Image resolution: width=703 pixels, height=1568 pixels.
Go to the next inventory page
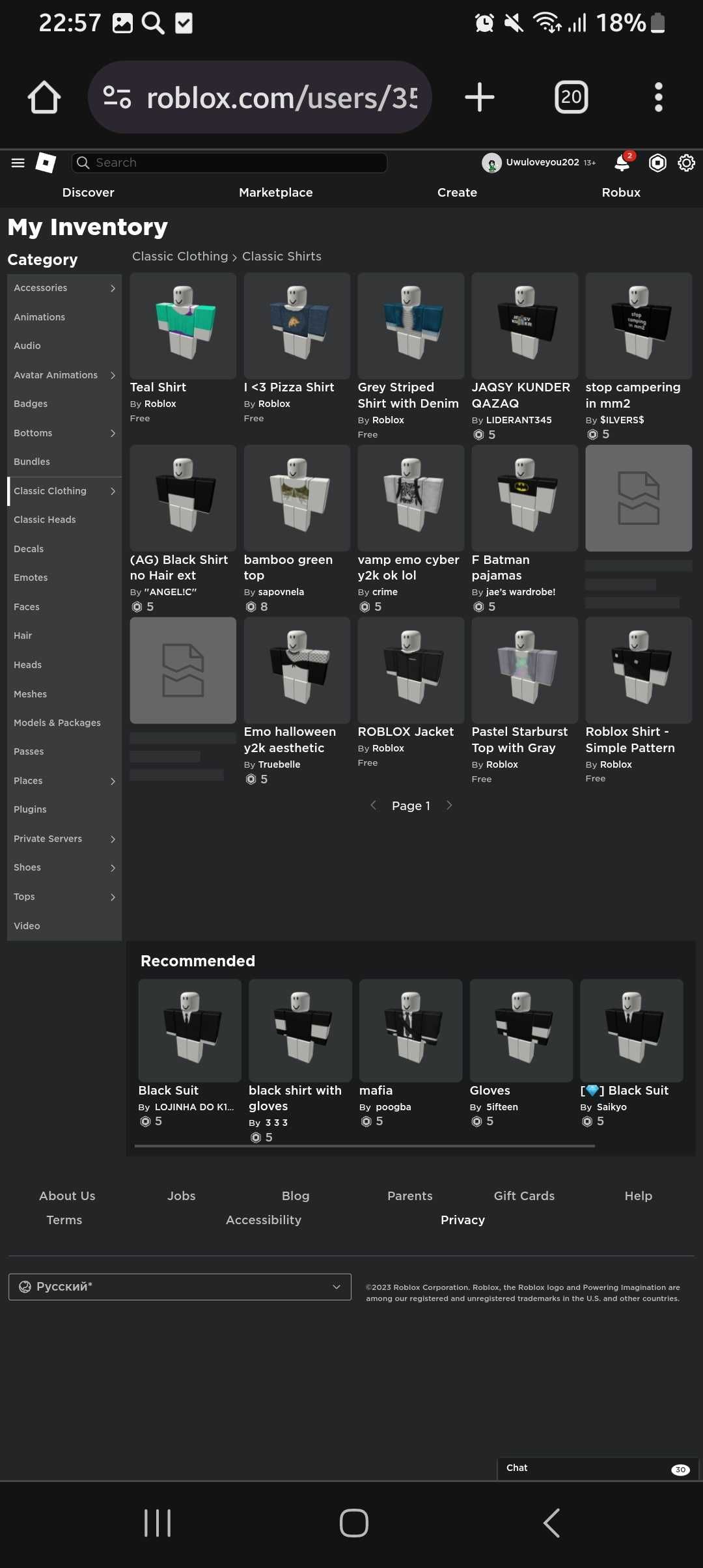tap(449, 805)
